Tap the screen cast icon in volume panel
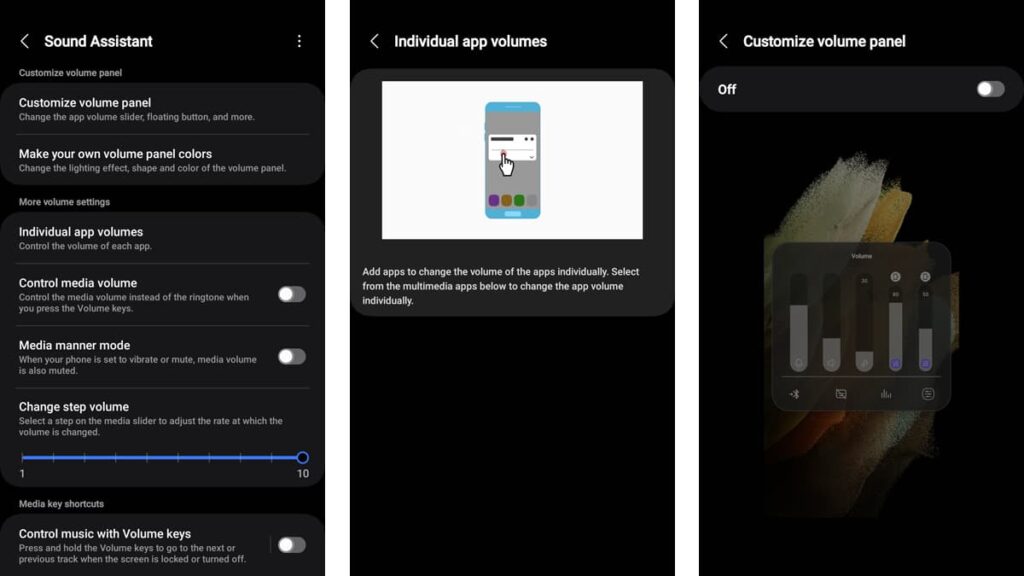 pyautogui.click(x=841, y=394)
